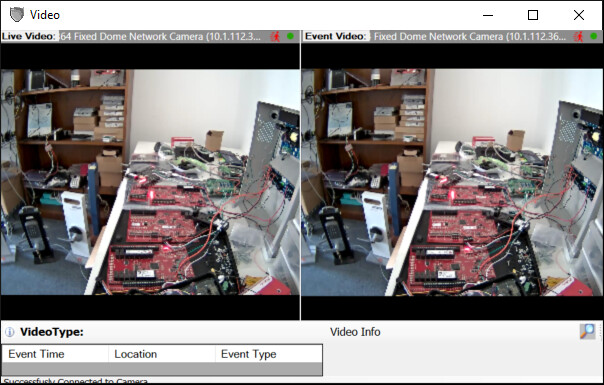Screen dimensions: 604x385
Task: Click the Live Video green status indicator
Action: point(290,36)
